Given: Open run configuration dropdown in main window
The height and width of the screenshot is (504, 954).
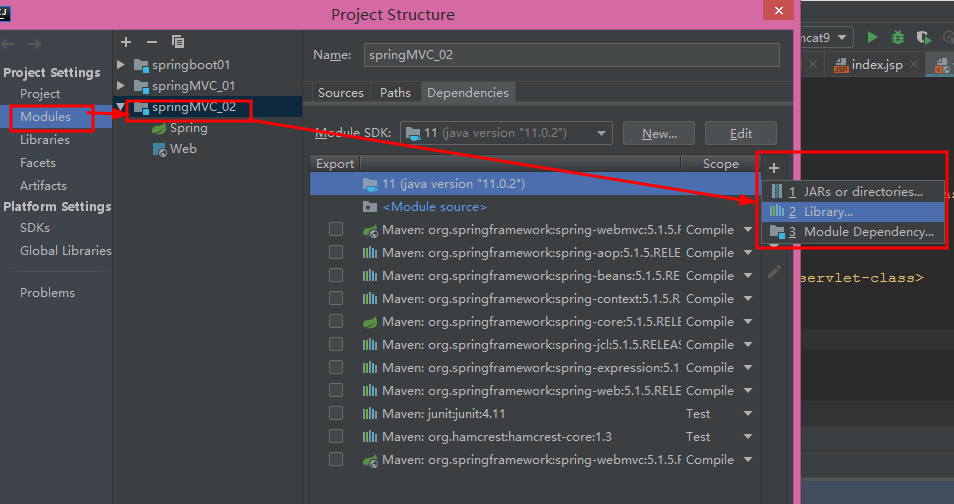Looking at the screenshot, I should pyautogui.click(x=842, y=38).
